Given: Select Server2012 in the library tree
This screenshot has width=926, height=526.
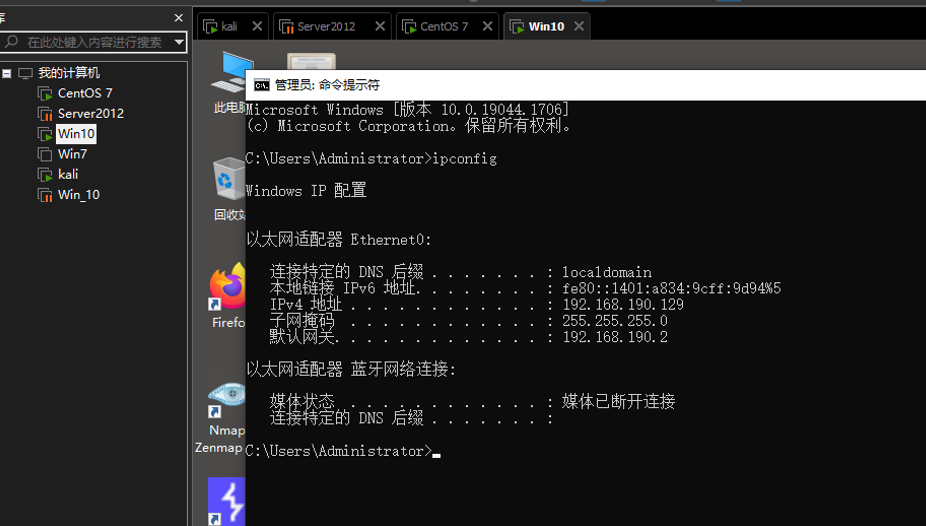Looking at the screenshot, I should click(90, 113).
